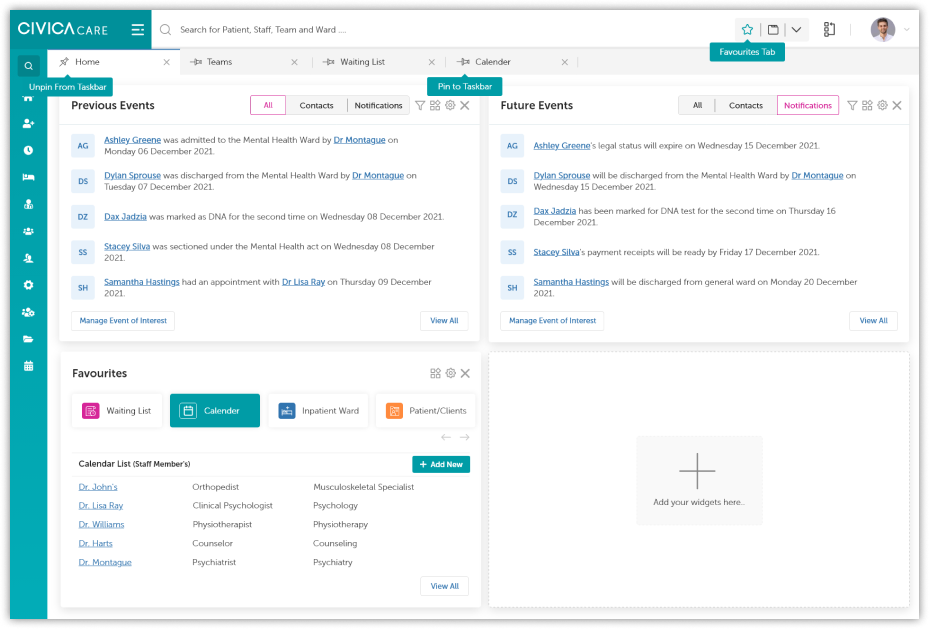Image resolution: width=929 pixels, height=629 pixels.
Task: Expand the user profile dropdown arrow
Action: 906,30
